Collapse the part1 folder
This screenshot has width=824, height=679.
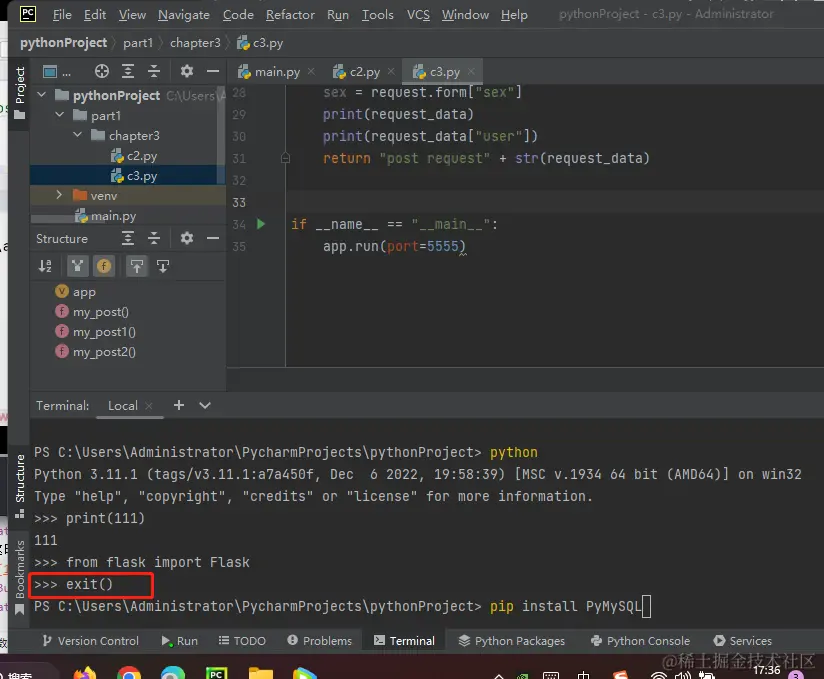59,115
